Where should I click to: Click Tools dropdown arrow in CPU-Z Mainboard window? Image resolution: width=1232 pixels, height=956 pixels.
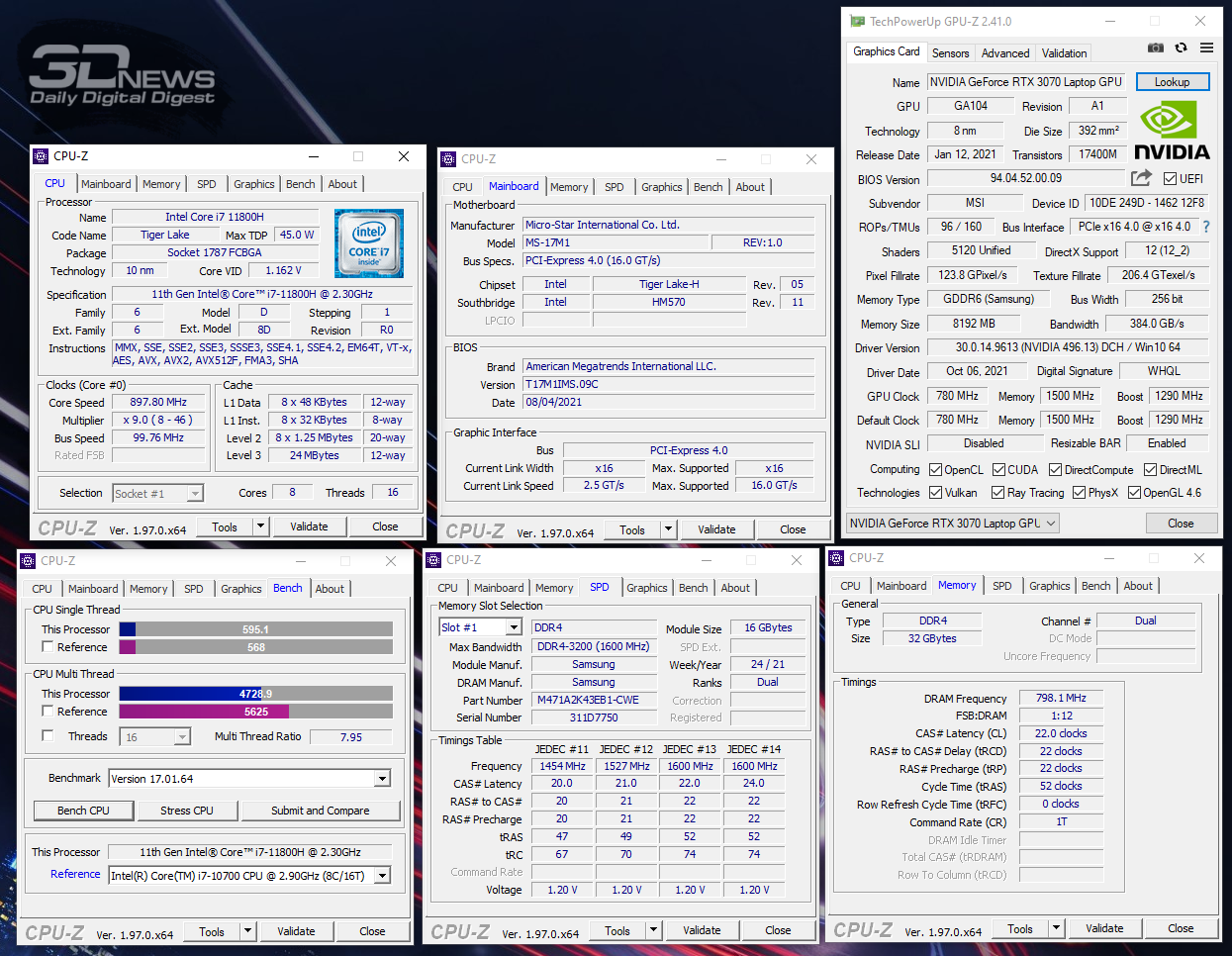(x=668, y=529)
